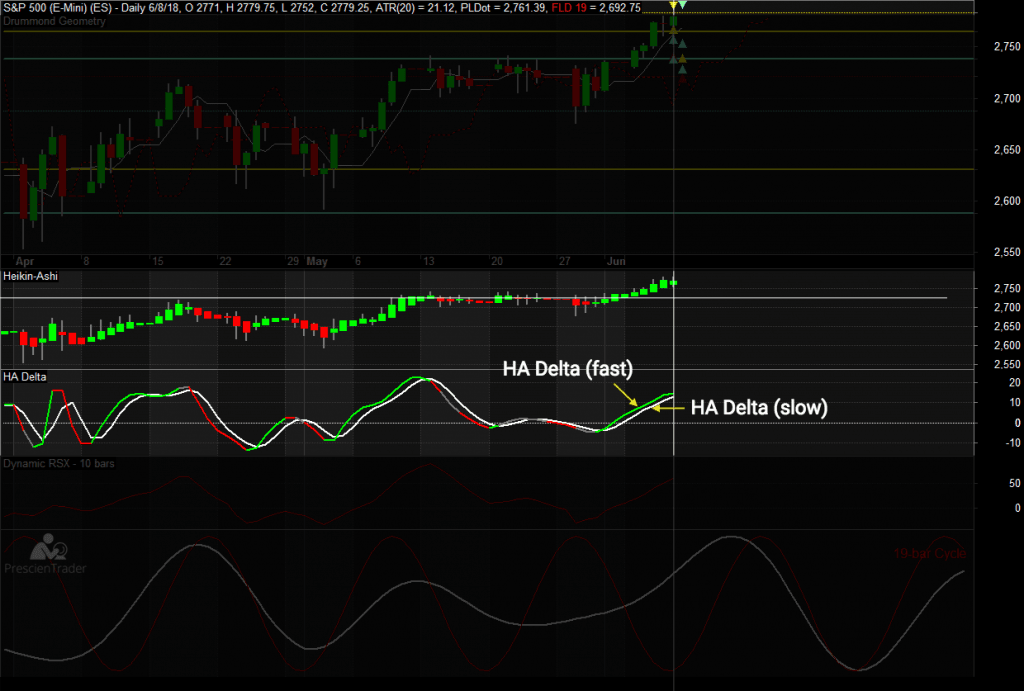Click the red FLD 19 label in header
The height and width of the screenshot is (691, 1024).
(x=569, y=8)
